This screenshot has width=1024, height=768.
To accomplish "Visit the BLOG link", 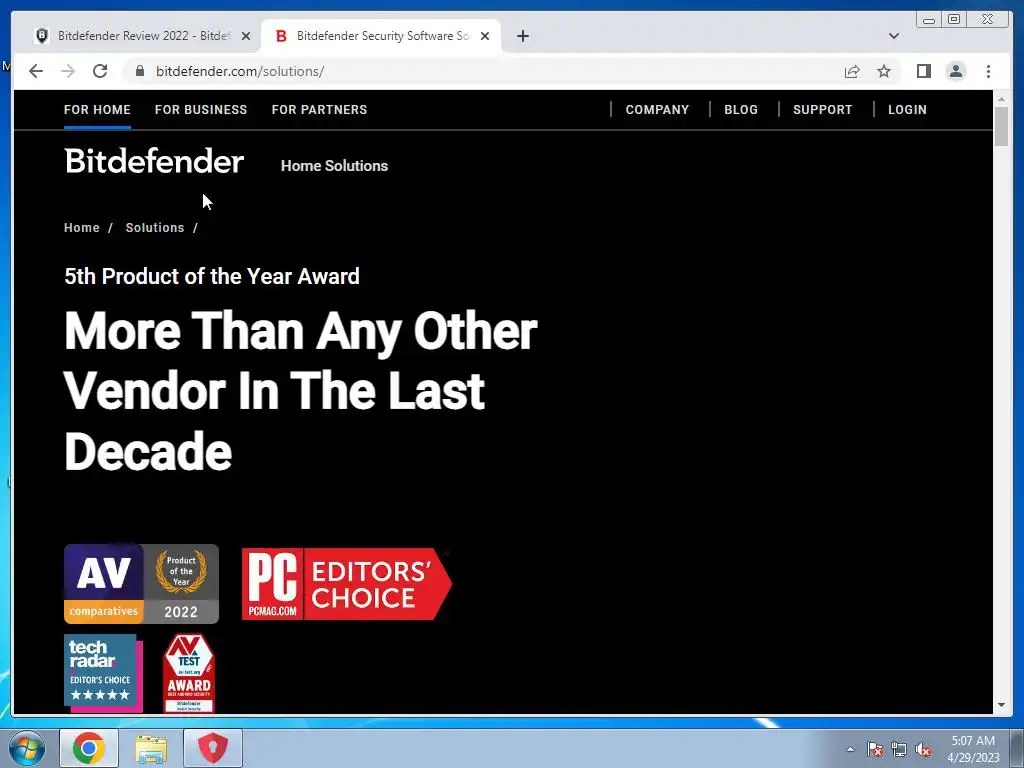I will 741,110.
